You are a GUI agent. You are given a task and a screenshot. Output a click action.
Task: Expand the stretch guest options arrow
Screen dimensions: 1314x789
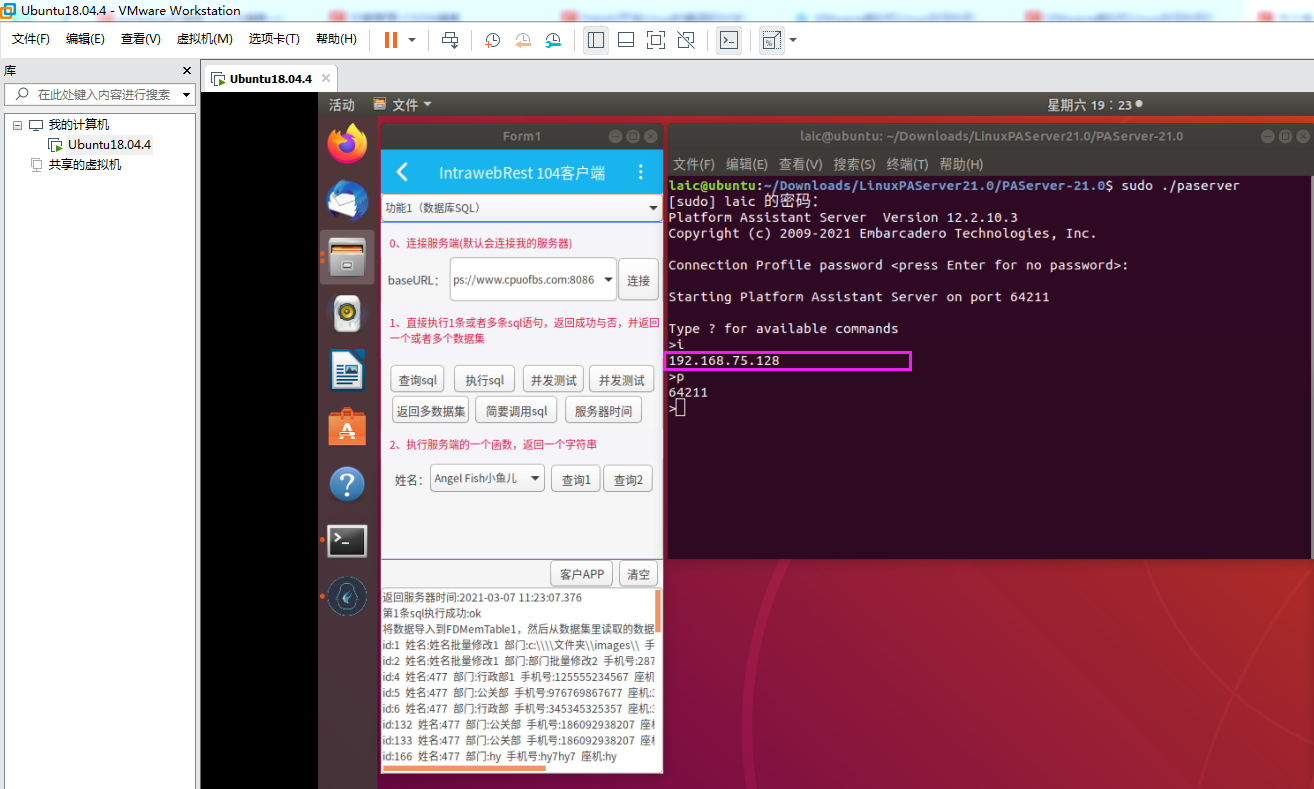click(x=793, y=40)
